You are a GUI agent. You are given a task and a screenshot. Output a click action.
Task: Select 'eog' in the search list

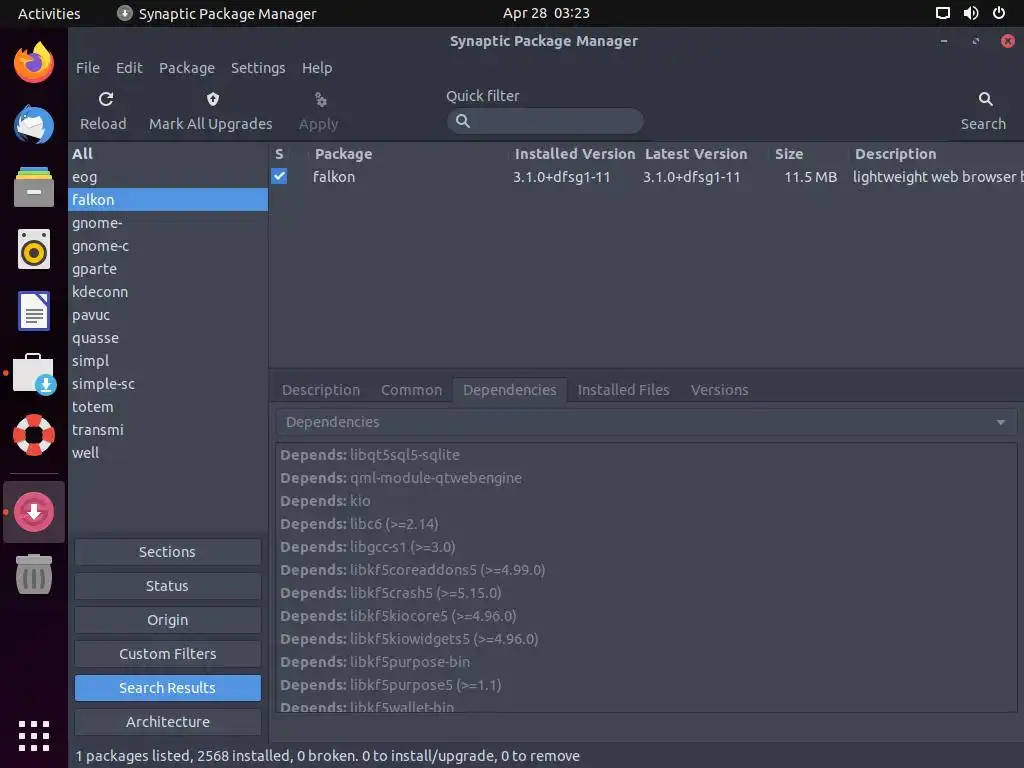click(x=168, y=177)
